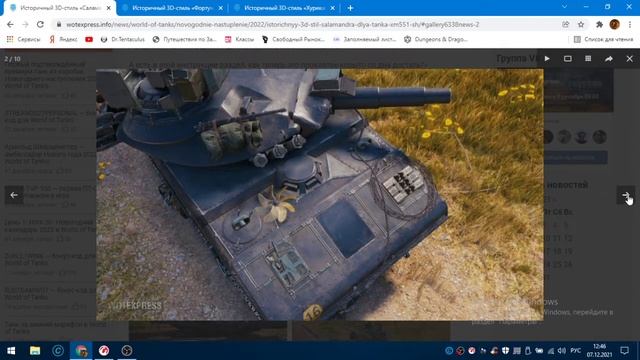640x360 pixels.
Task: Open OBS Studio from the taskbar
Action: [127, 351]
